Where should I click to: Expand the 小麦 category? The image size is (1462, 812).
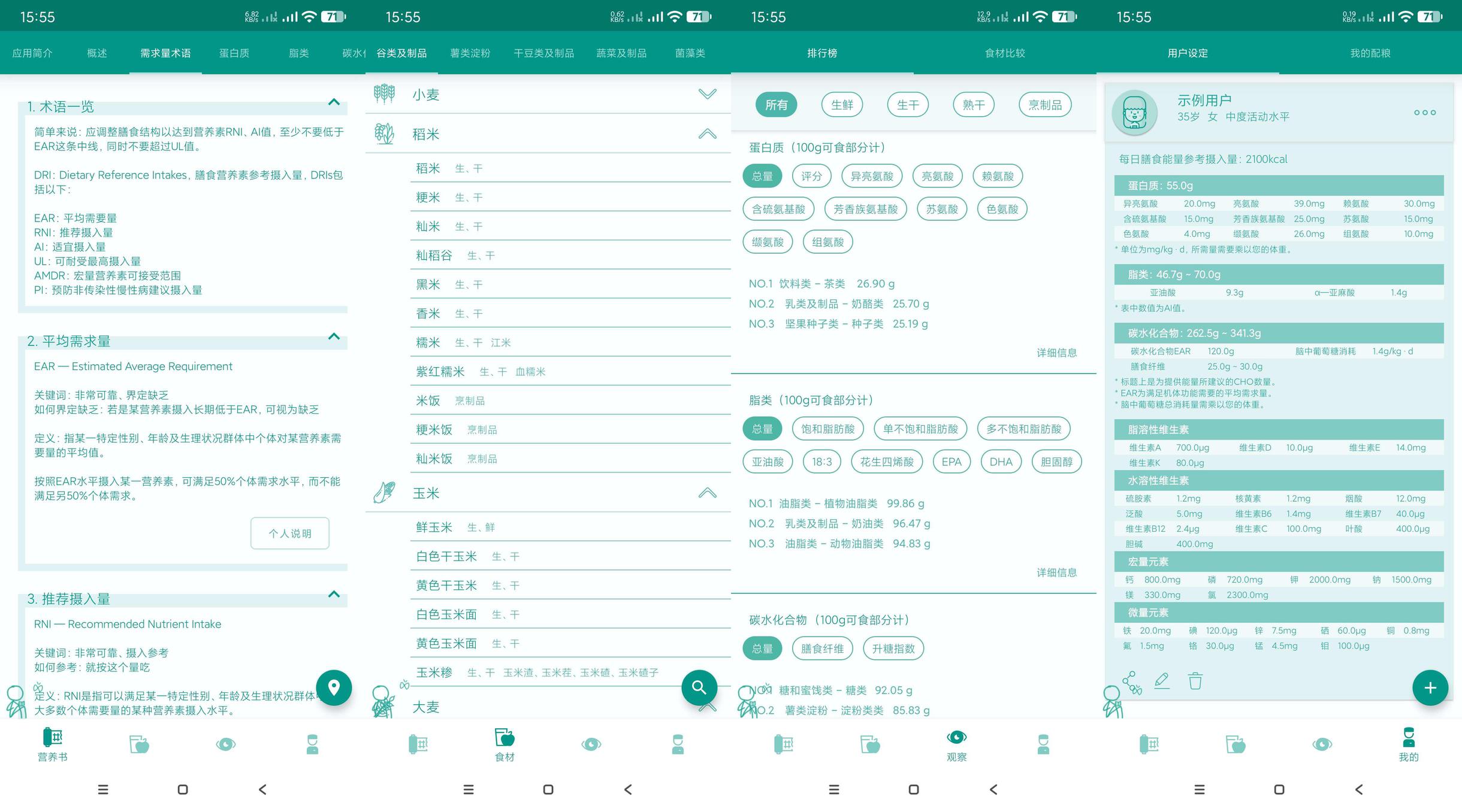707,94
